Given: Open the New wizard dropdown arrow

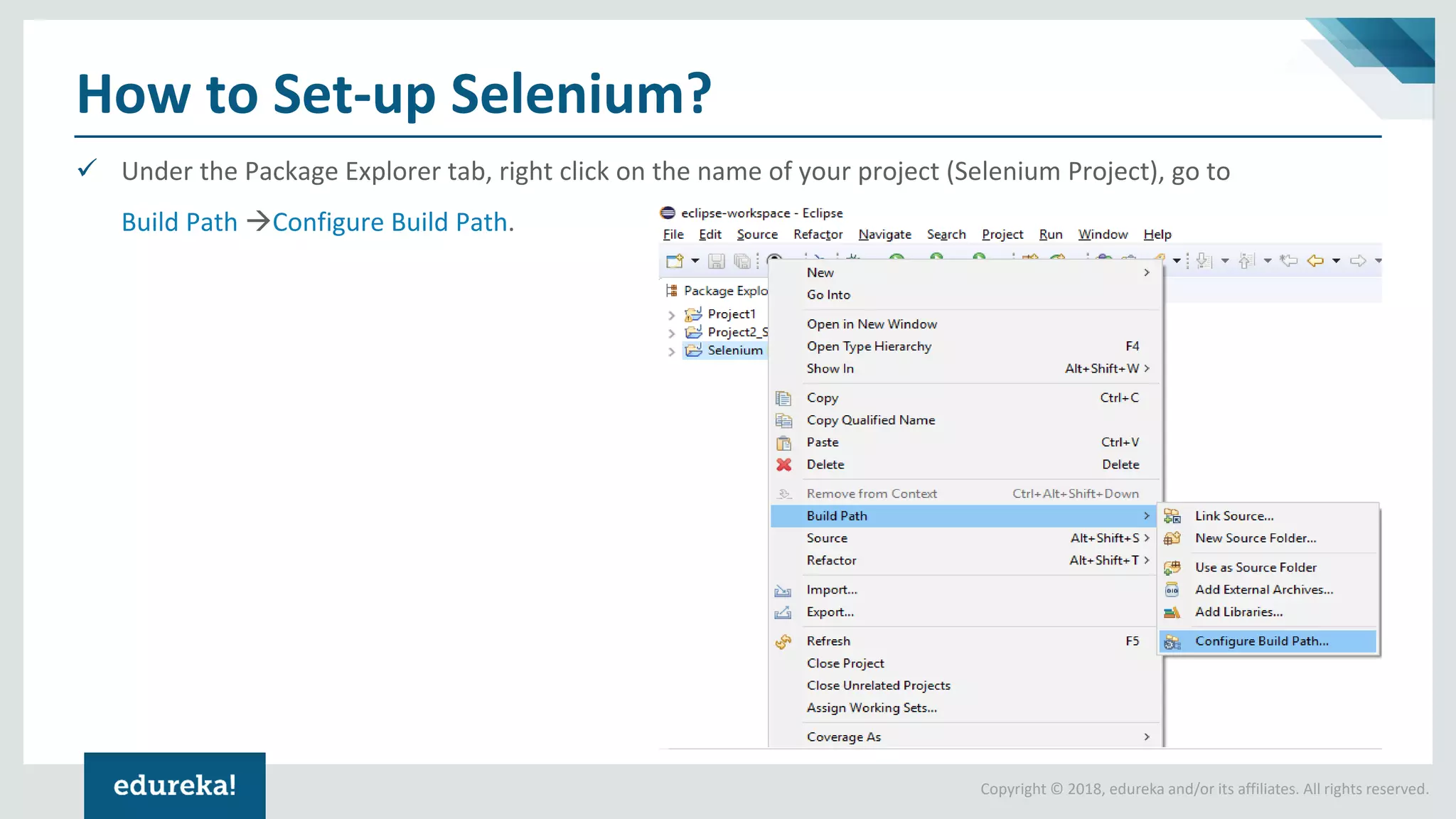Looking at the screenshot, I should click(x=695, y=261).
